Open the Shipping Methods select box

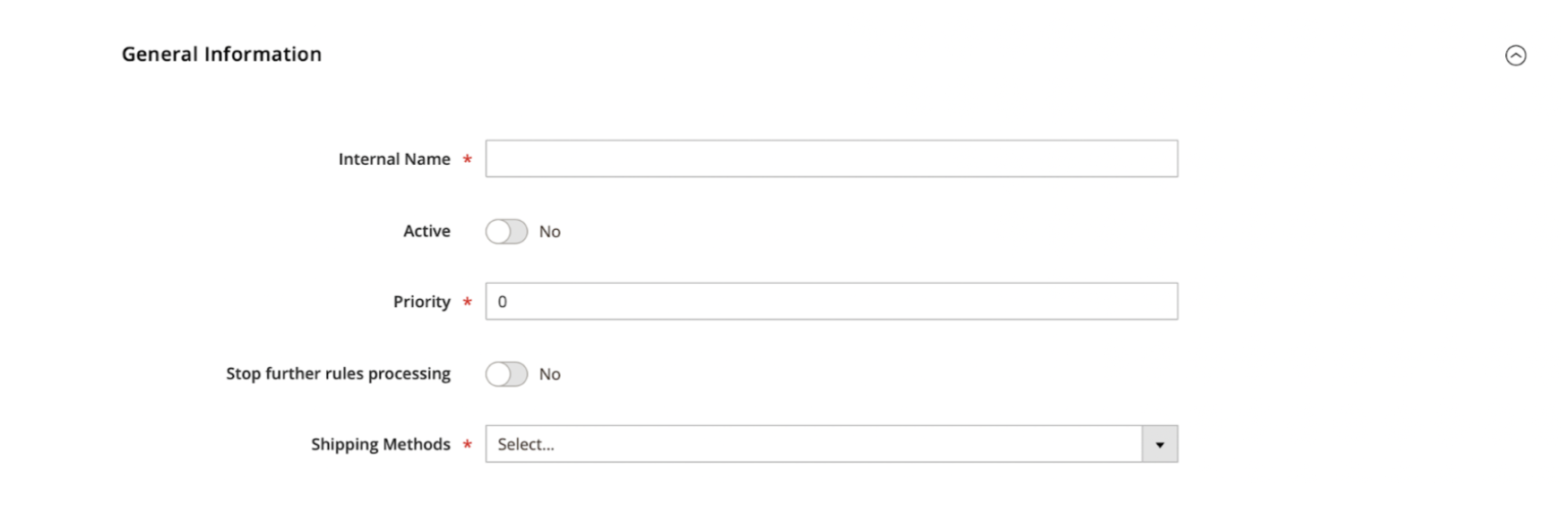pyautogui.click(x=831, y=444)
